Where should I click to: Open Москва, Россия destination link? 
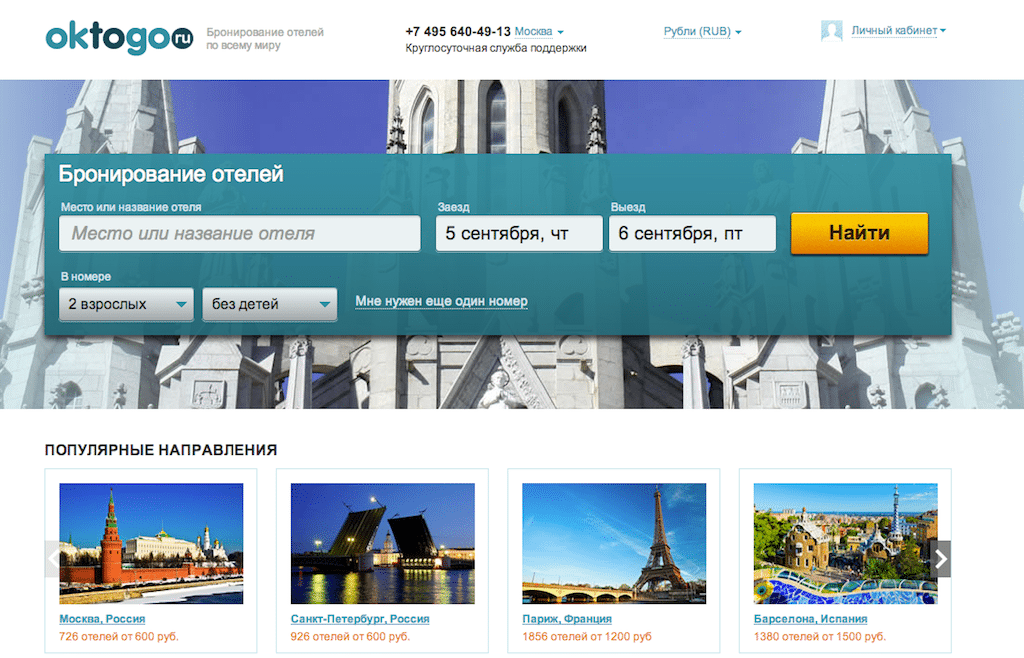[102, 619]
